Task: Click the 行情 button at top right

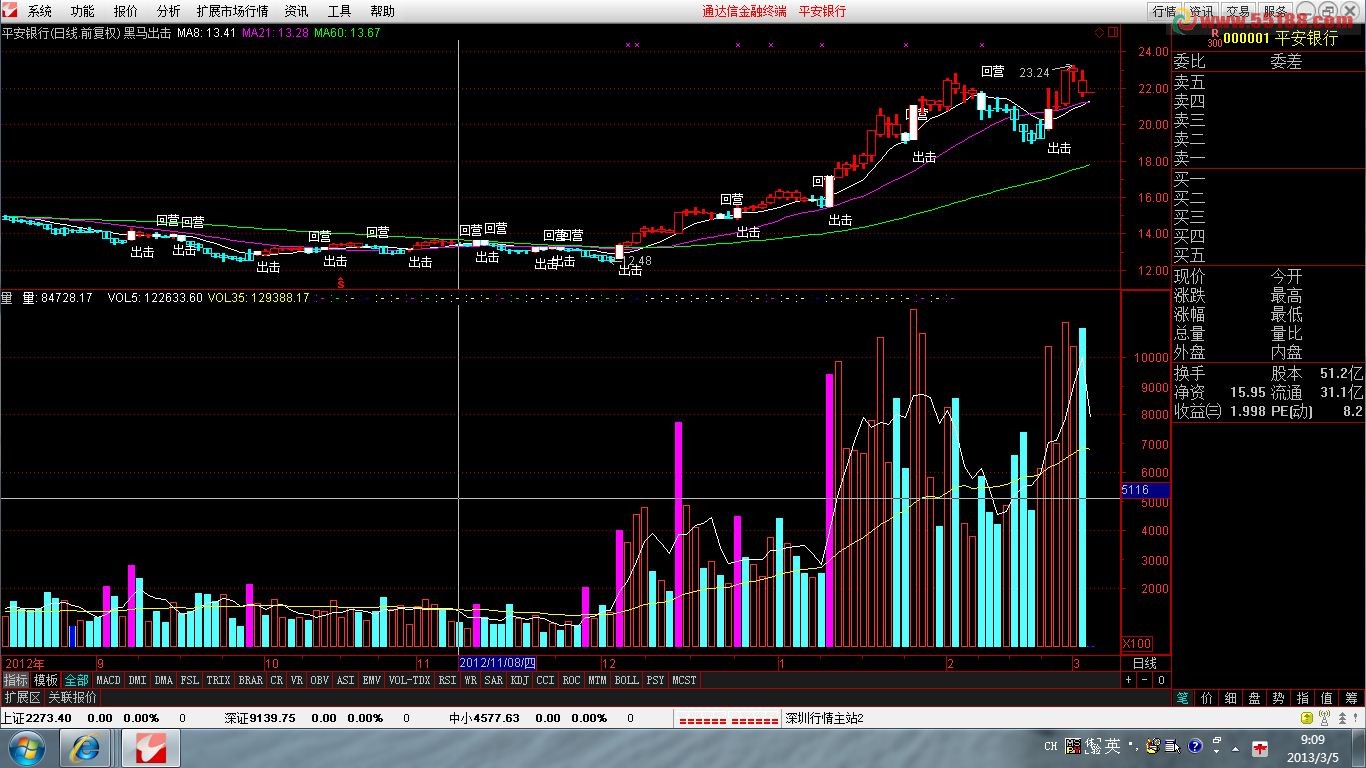Action: 1164,11
